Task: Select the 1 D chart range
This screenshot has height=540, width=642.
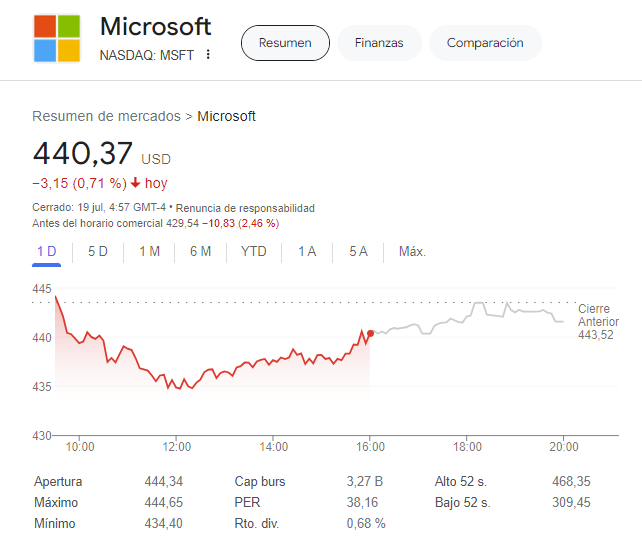Action: click(x=47, y=251)
